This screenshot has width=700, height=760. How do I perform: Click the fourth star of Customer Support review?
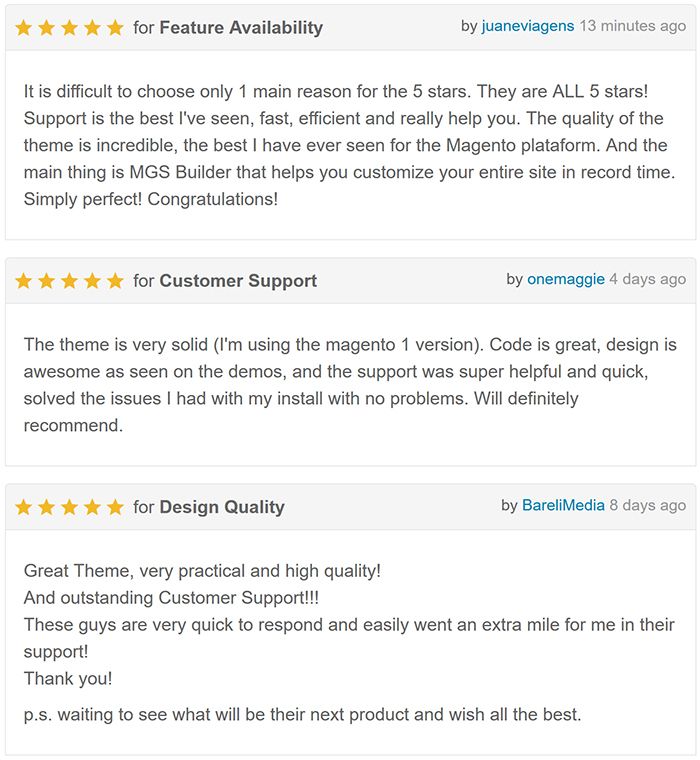[x=92, y=281]
